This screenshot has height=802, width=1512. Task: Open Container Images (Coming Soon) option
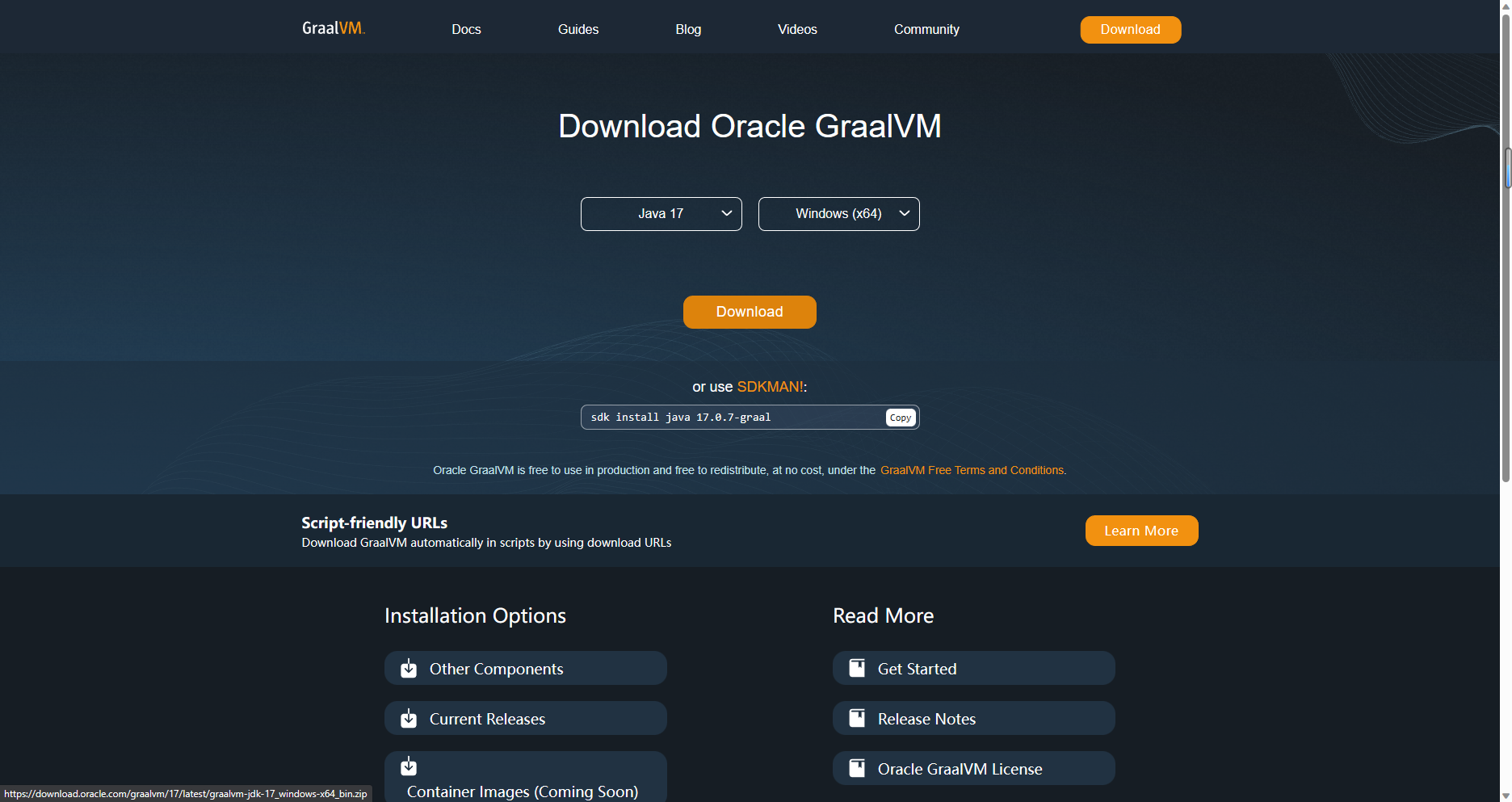click(x=526, y=776)
